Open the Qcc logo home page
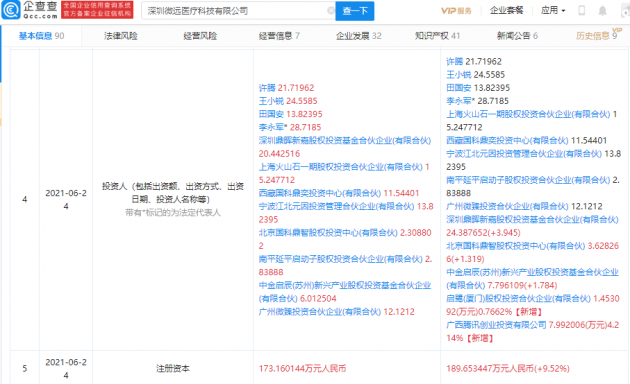630x384 pixels. [30, 10]
